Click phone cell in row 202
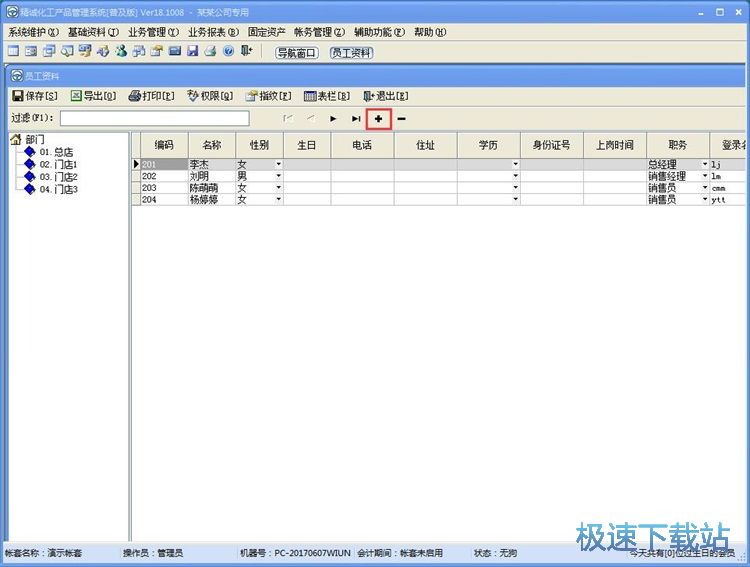The height and width of the screenshot is (567, 750). tap(362, 176)
